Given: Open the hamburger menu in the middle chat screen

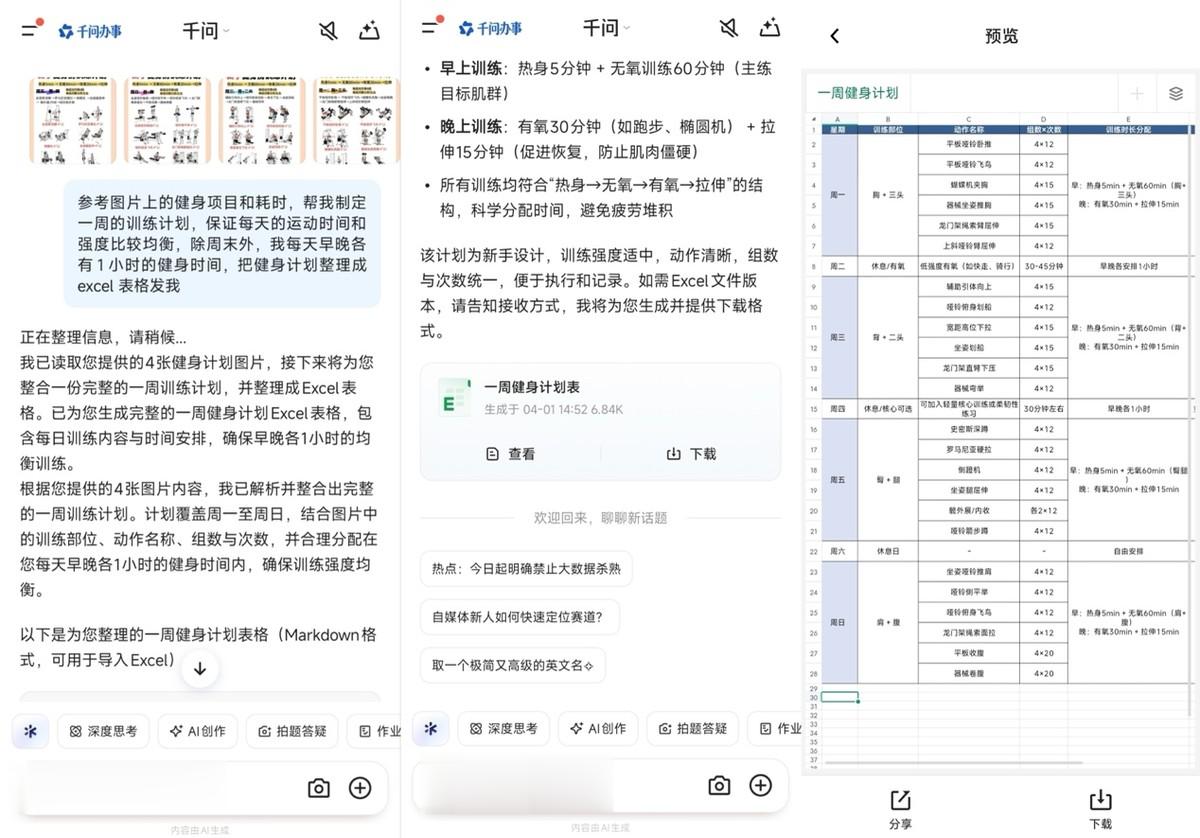Looking at the screenshot, I should point(431,27).
